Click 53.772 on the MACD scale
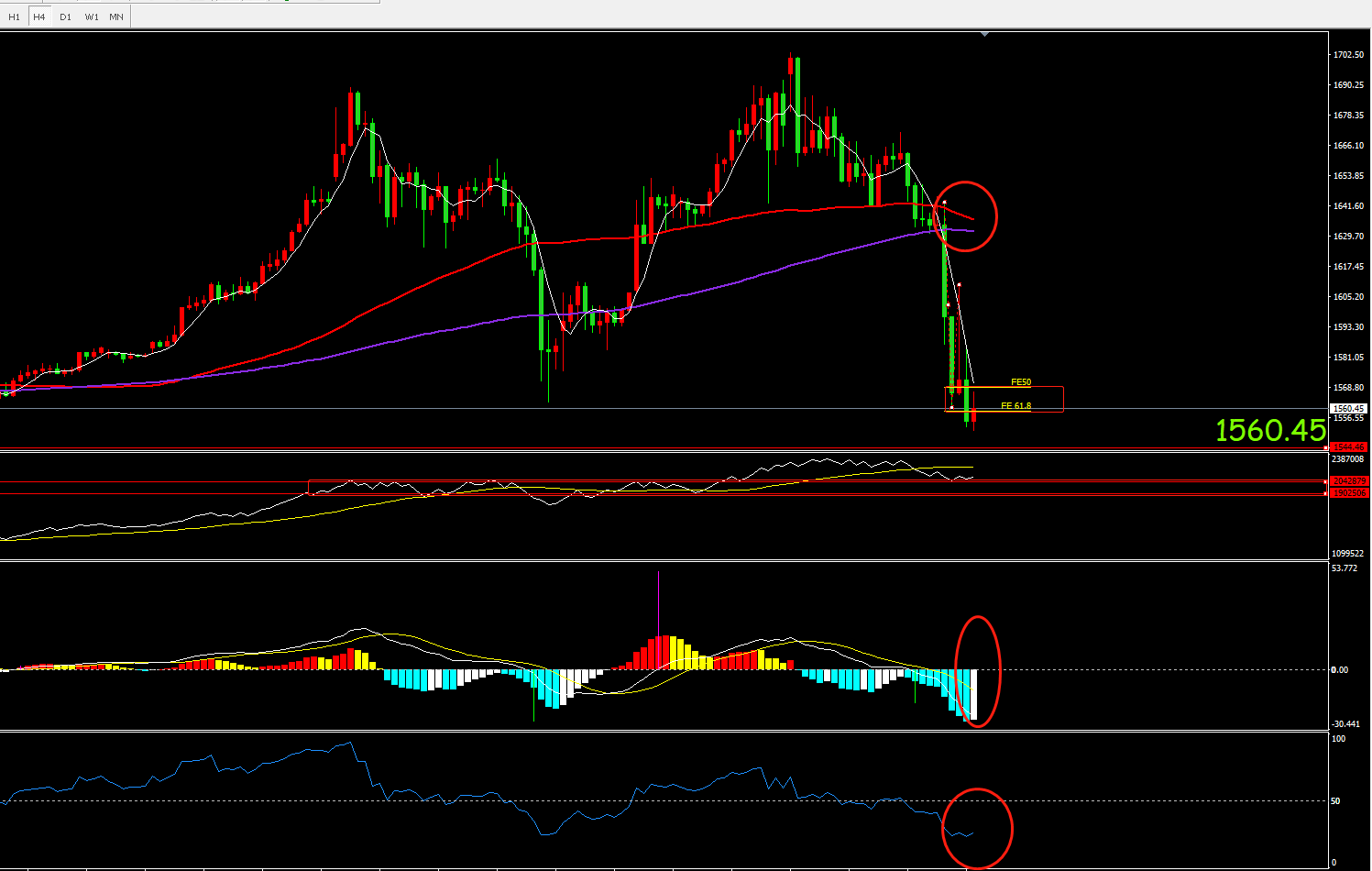 tap(1345, 568)
